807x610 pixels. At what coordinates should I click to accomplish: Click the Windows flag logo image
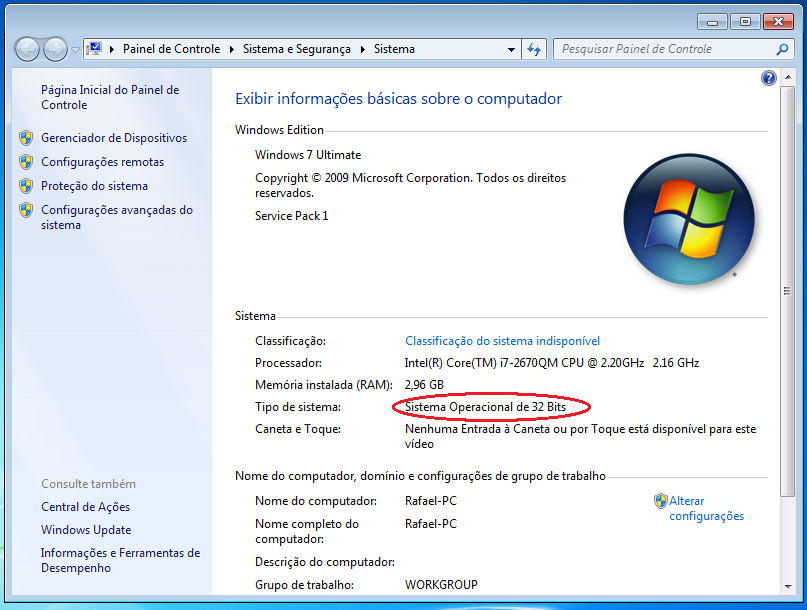click(x=688, y=218)
